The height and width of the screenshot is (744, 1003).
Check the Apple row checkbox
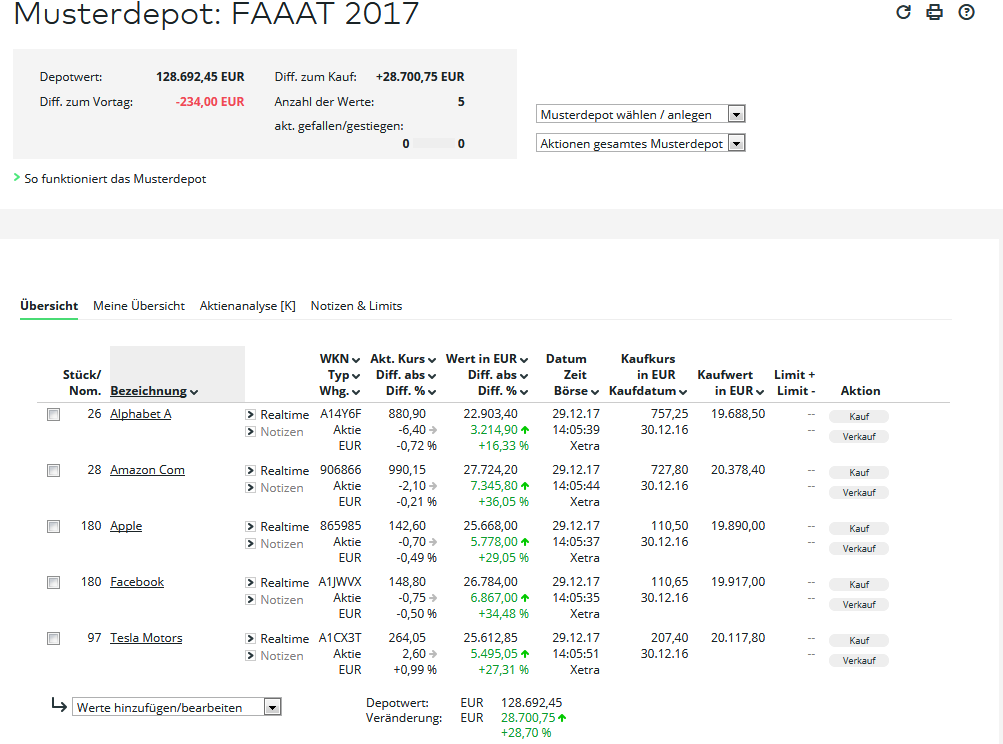(54, 526)
